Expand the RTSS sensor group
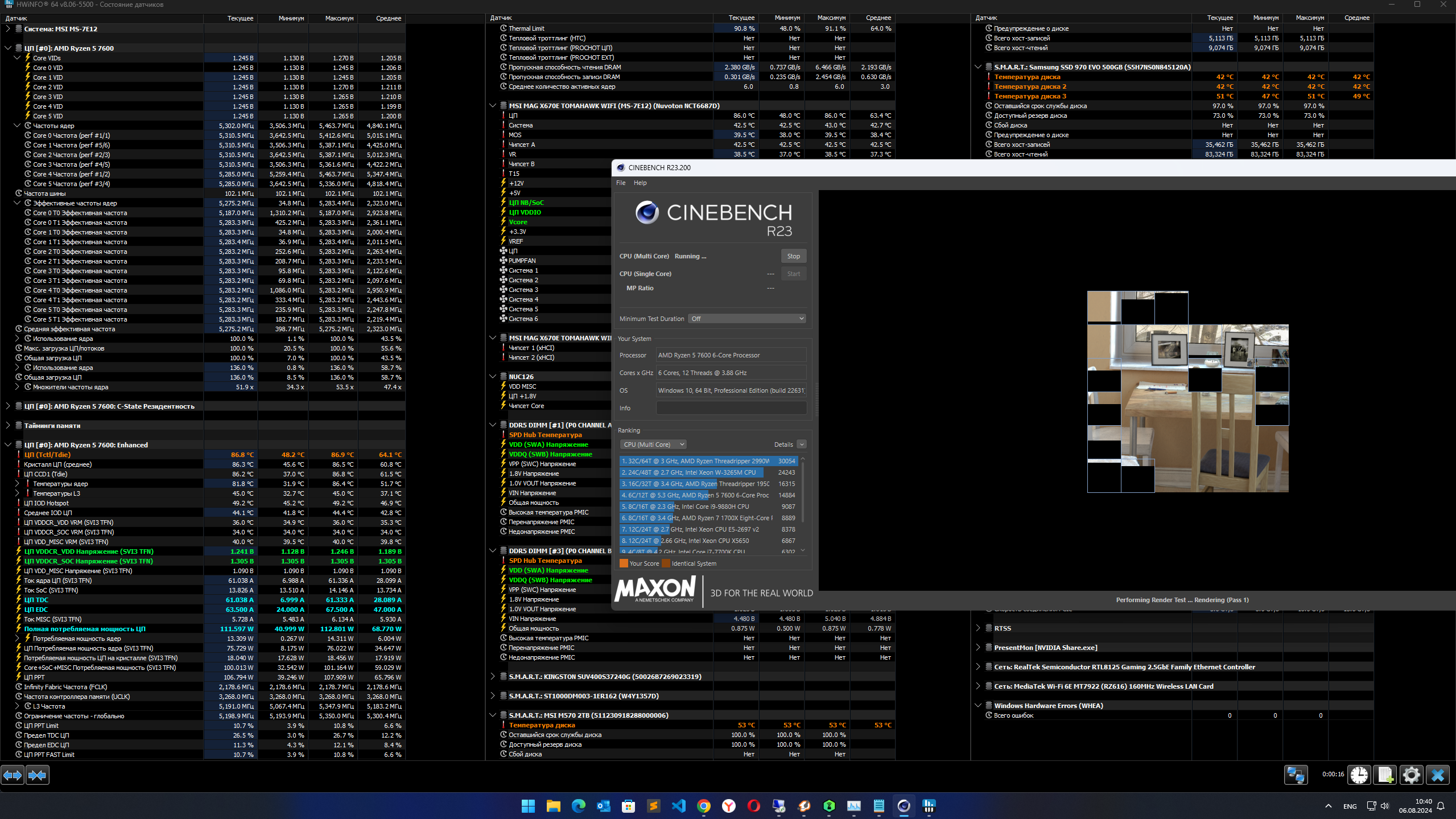The height and width of the screenshot is (819, 1456). coord(978,628)
